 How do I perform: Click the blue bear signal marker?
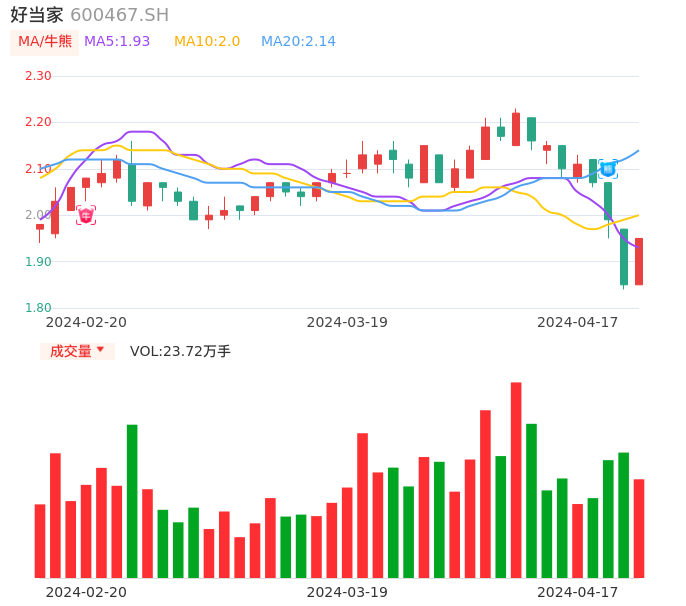608,169
